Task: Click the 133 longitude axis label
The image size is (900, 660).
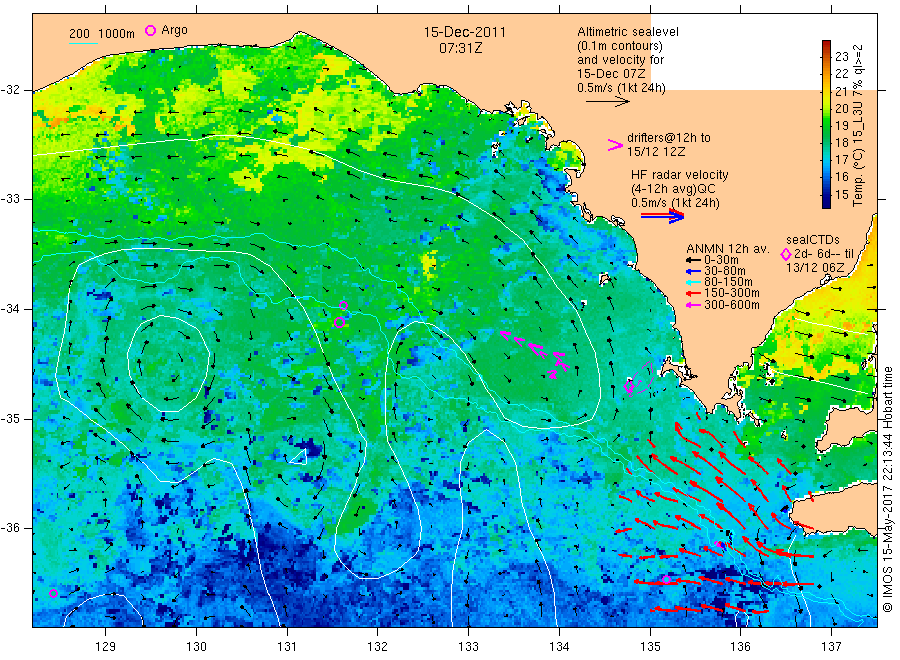Action: pyautogui.click(x=468, y=646)
